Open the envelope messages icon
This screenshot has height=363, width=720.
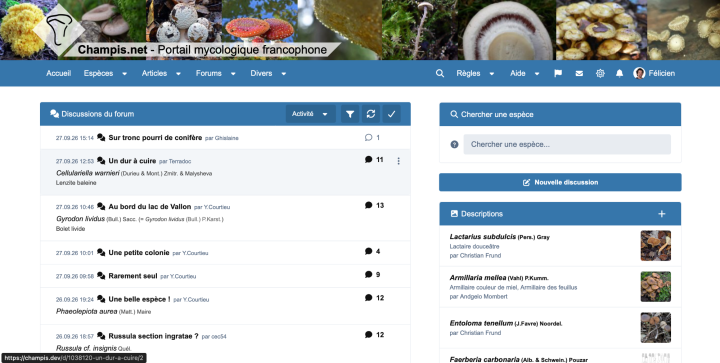(579, 73)
